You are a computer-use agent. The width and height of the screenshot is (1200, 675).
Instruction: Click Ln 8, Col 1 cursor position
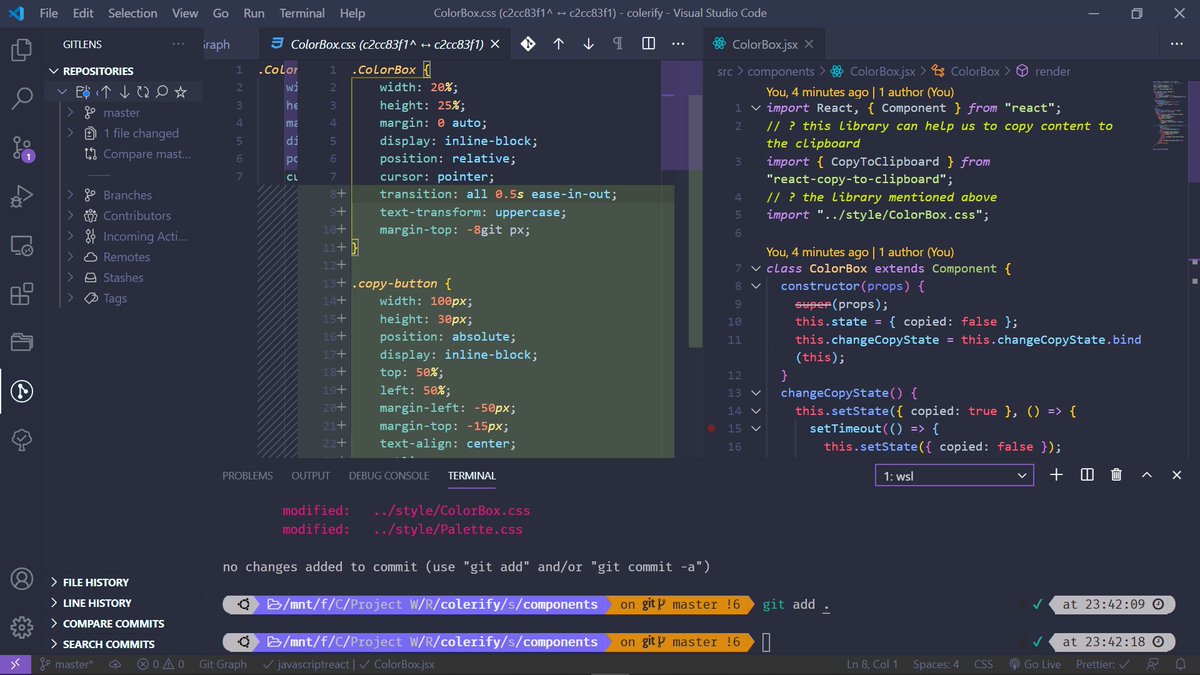873,664
